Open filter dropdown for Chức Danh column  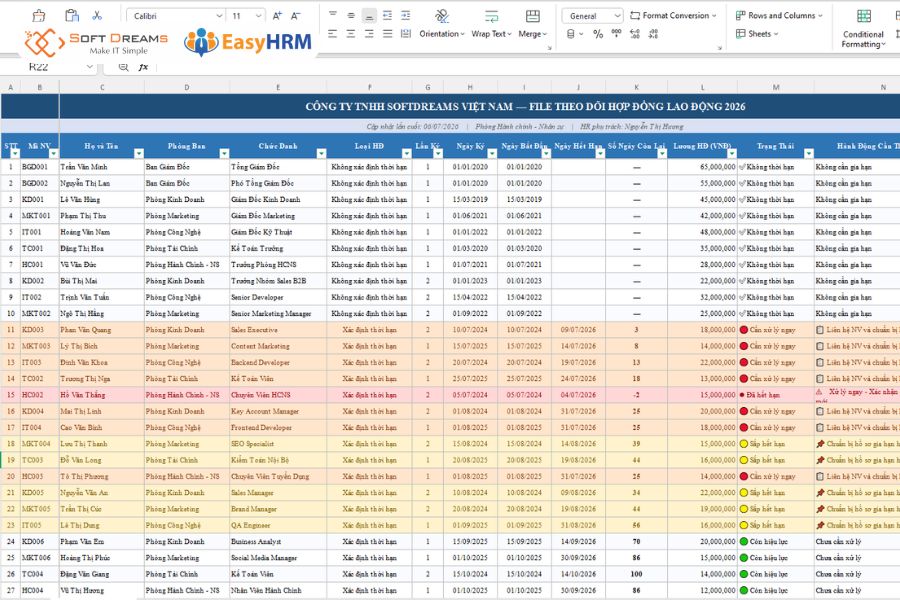point(321,153)
